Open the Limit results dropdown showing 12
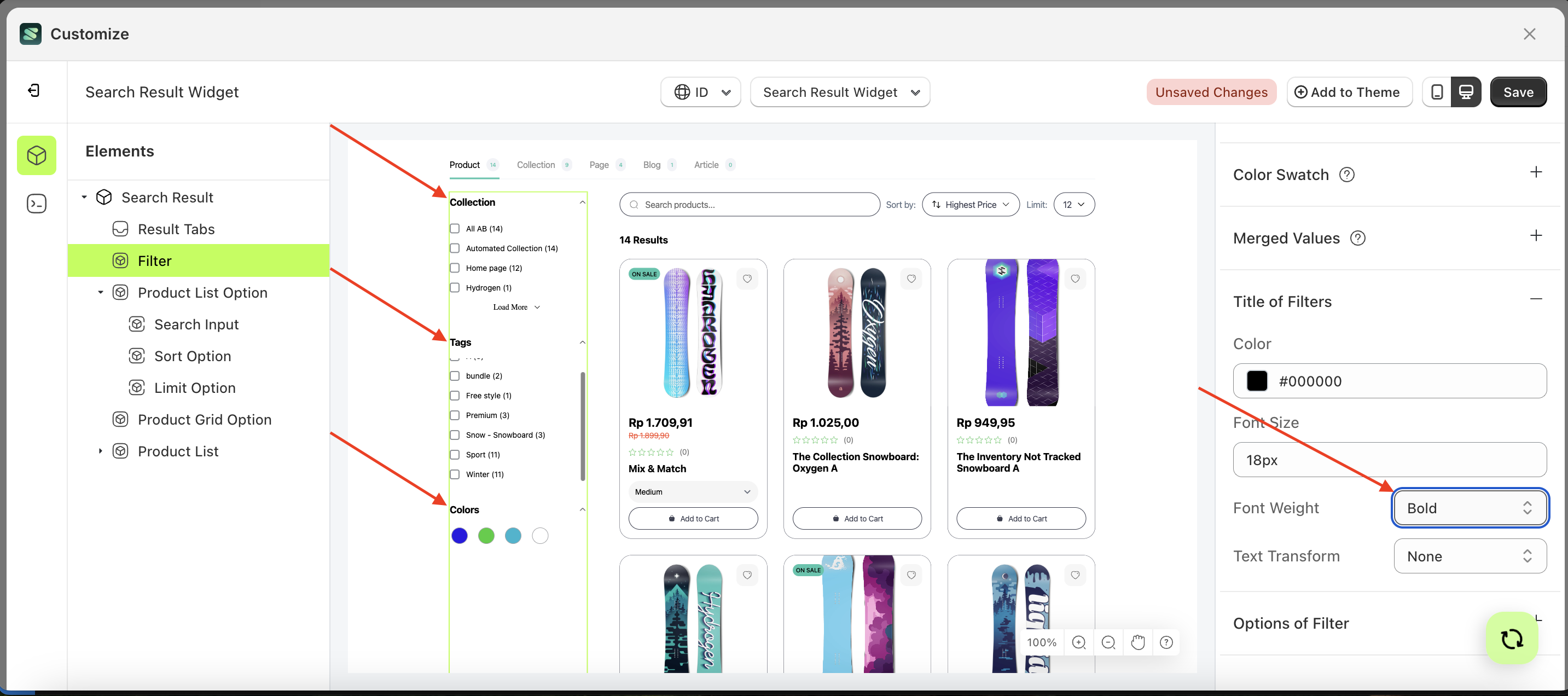The height and width of the screenshot is (696, 1568). click(x=1073, y=204)
